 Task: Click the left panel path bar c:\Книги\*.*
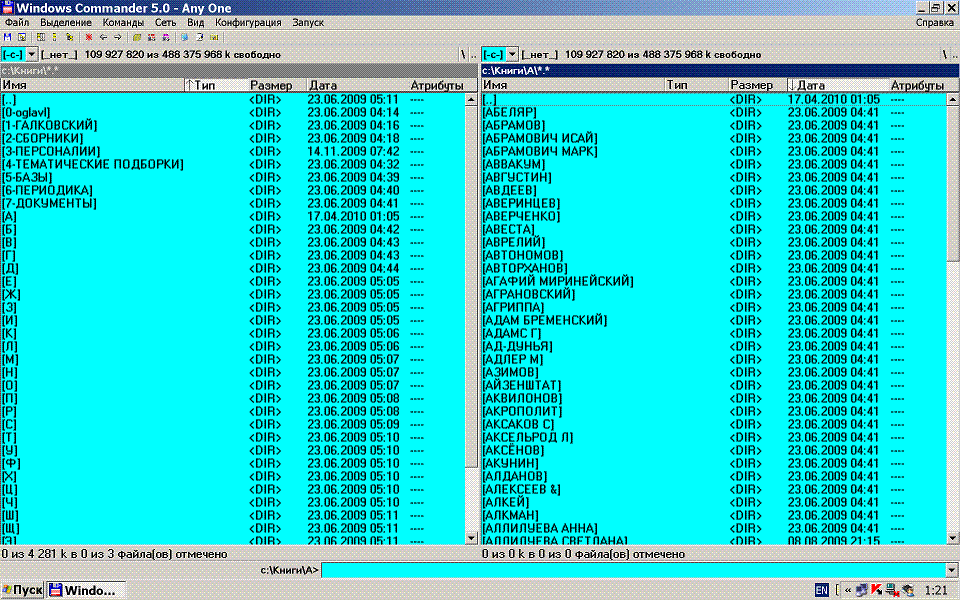coord(239,70)
